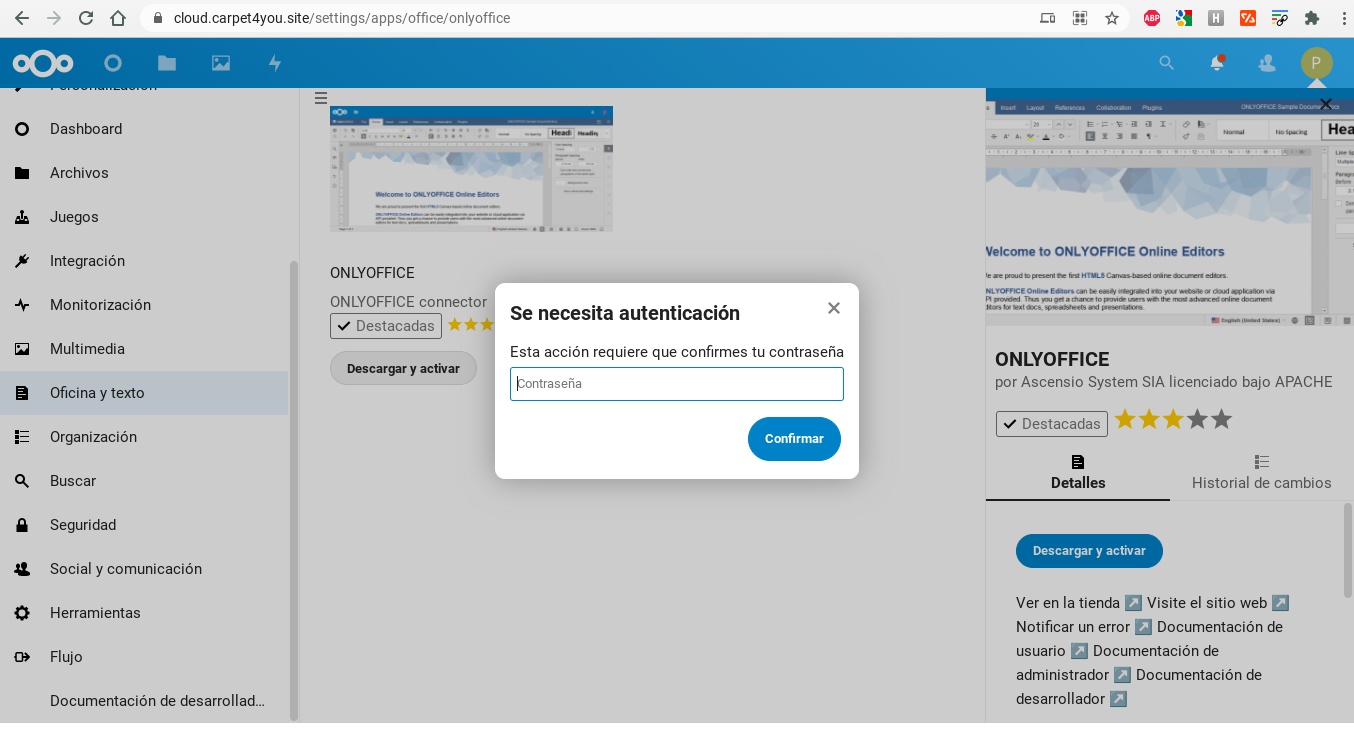The height and width of the screenshot is (734, 1354).
Task: Select Dashboard in the sidebar
Action: 144,129
